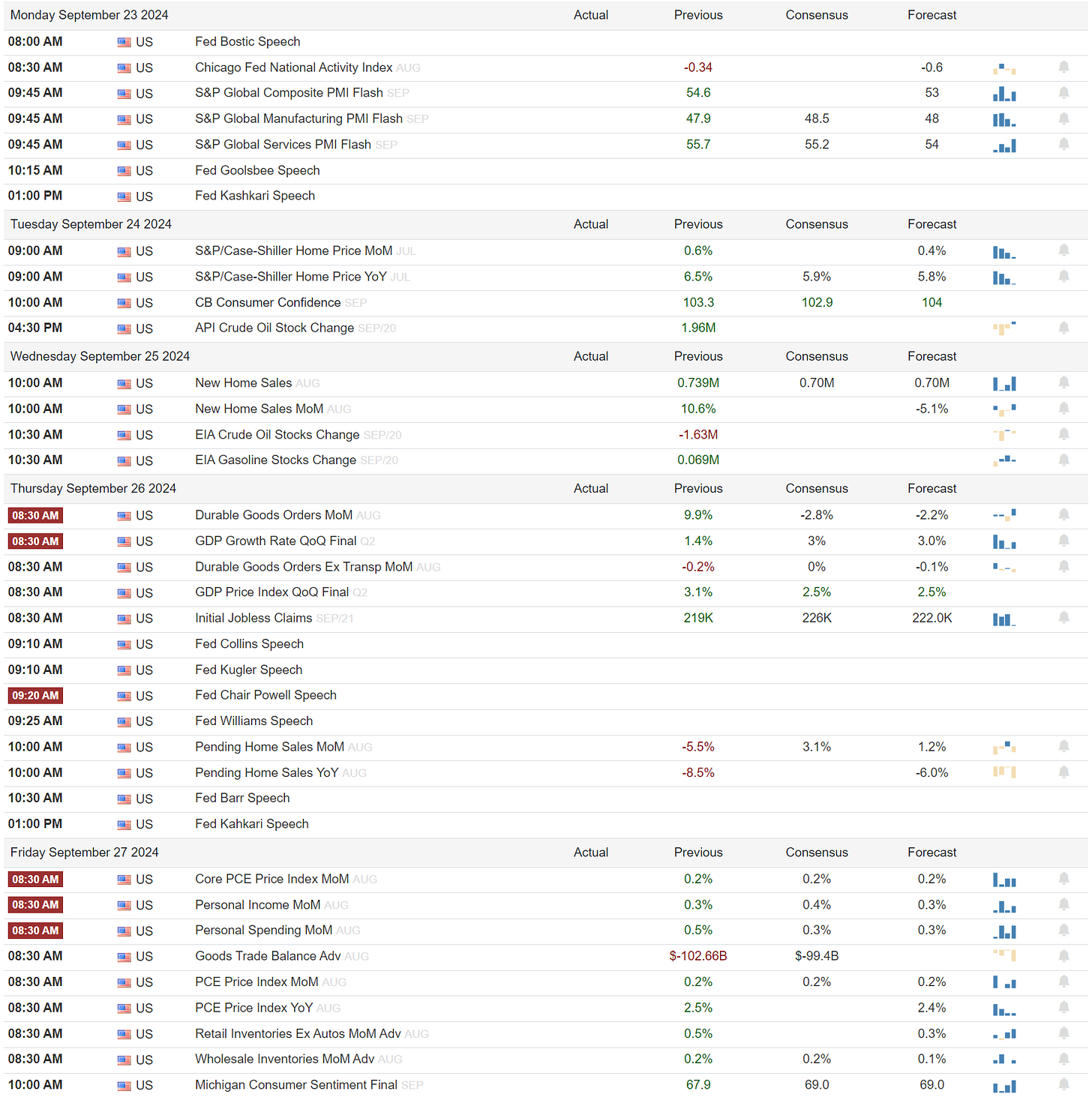1092x1097 pixels.
Task: Click the Monday September 23 2024 date header
Action: [89, 15]
